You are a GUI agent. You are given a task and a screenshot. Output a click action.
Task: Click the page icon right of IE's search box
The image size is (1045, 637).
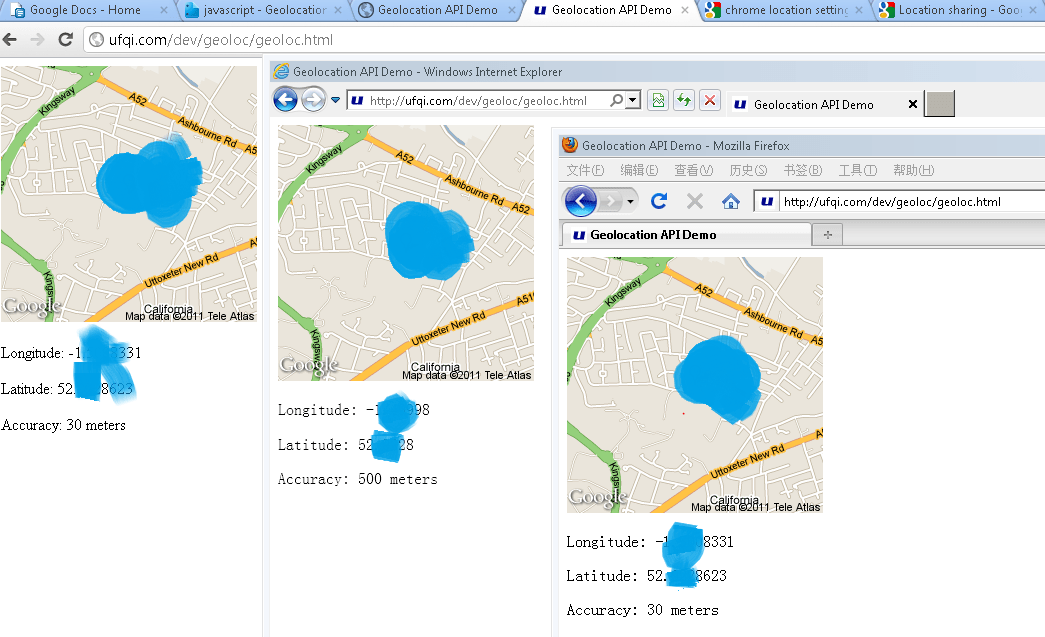coord(657,100)
